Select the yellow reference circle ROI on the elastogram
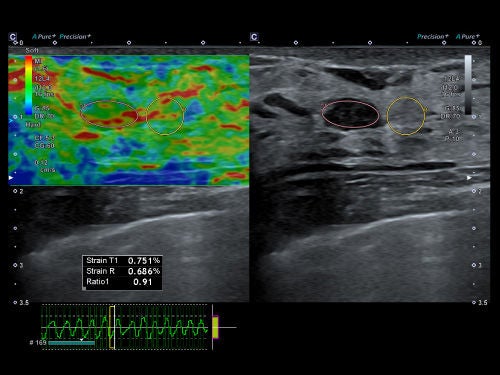The height and width of the screenshot is (375, 500). [x=165, y=116]
